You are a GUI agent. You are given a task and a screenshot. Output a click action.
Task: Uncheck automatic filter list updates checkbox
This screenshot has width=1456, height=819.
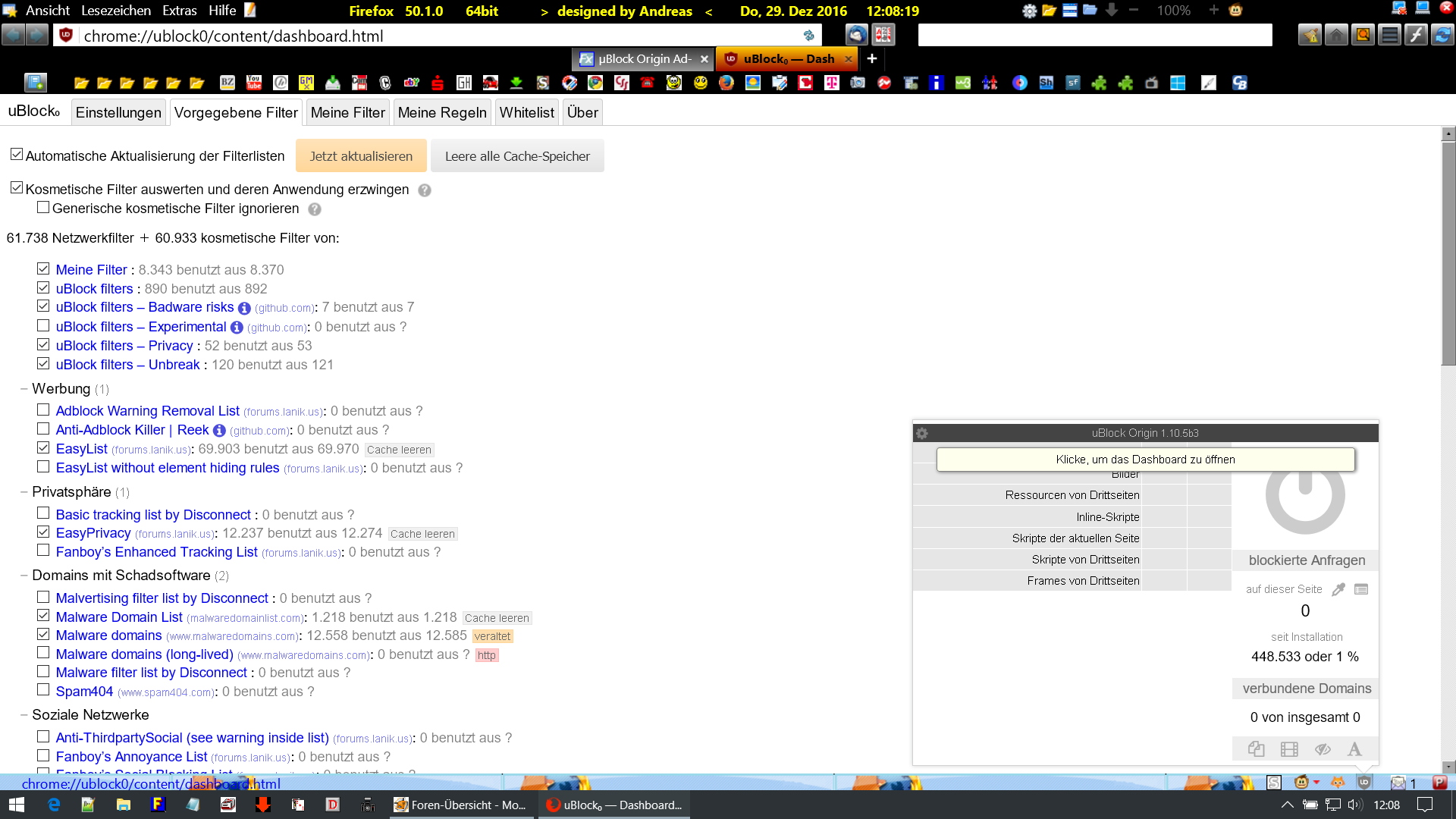[x=17, y=155]
